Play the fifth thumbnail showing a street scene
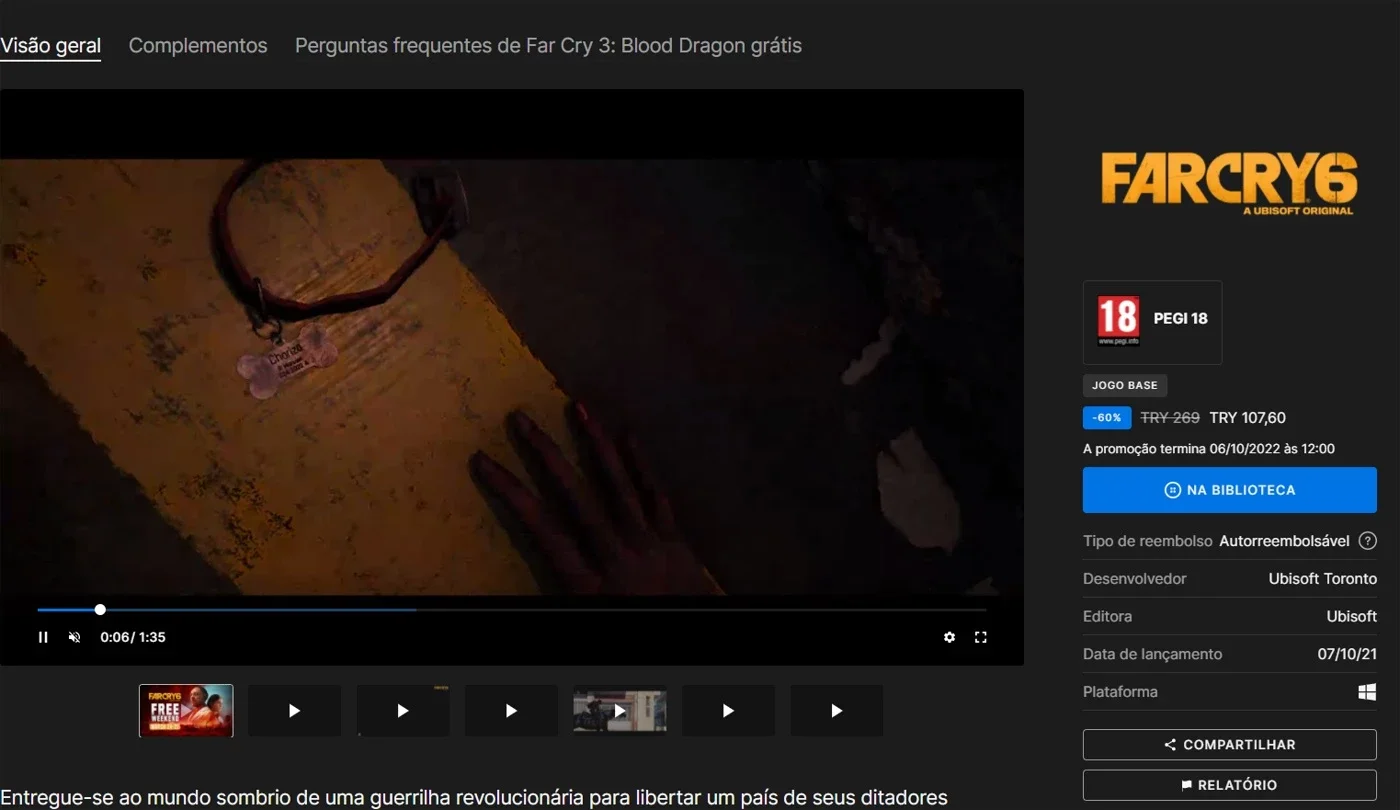The image size is (1400, 810). coord(620,710)
